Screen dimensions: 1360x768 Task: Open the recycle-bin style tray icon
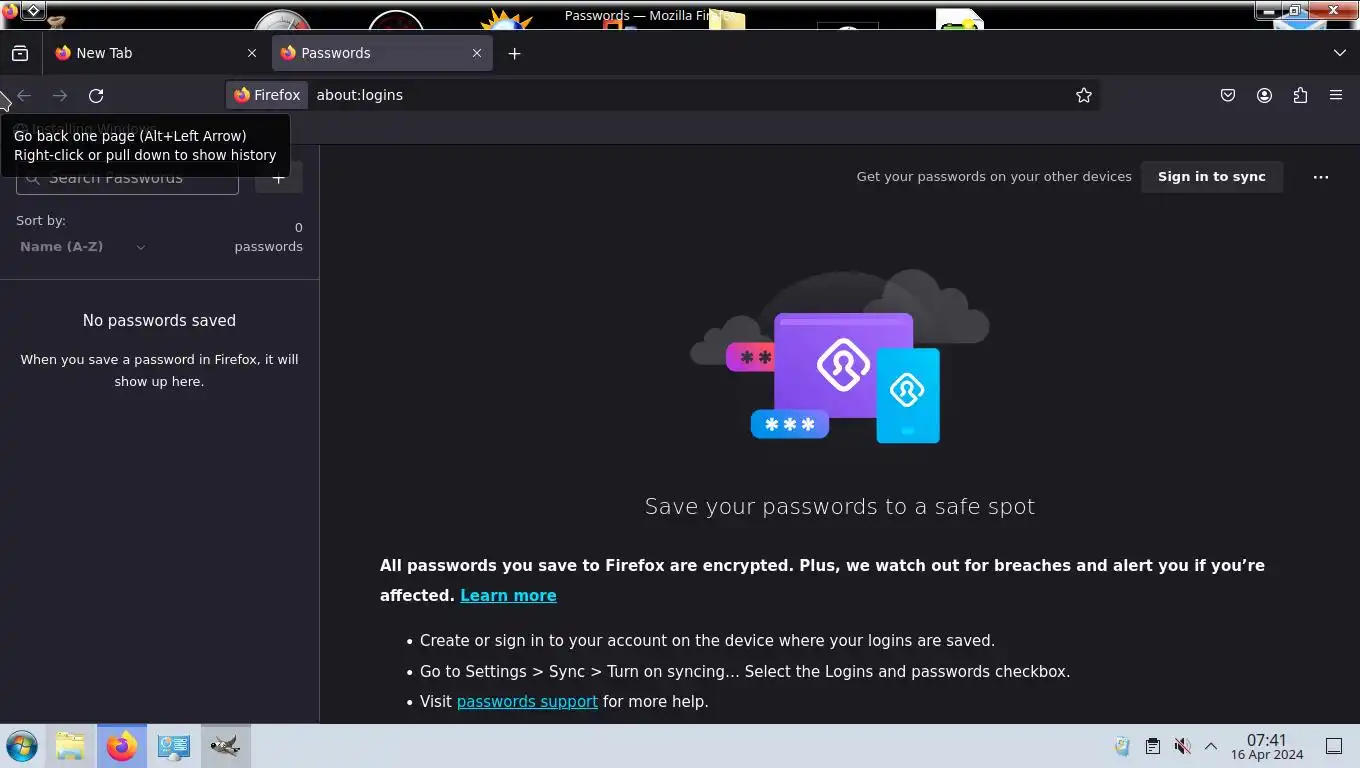click(1122, 746)
